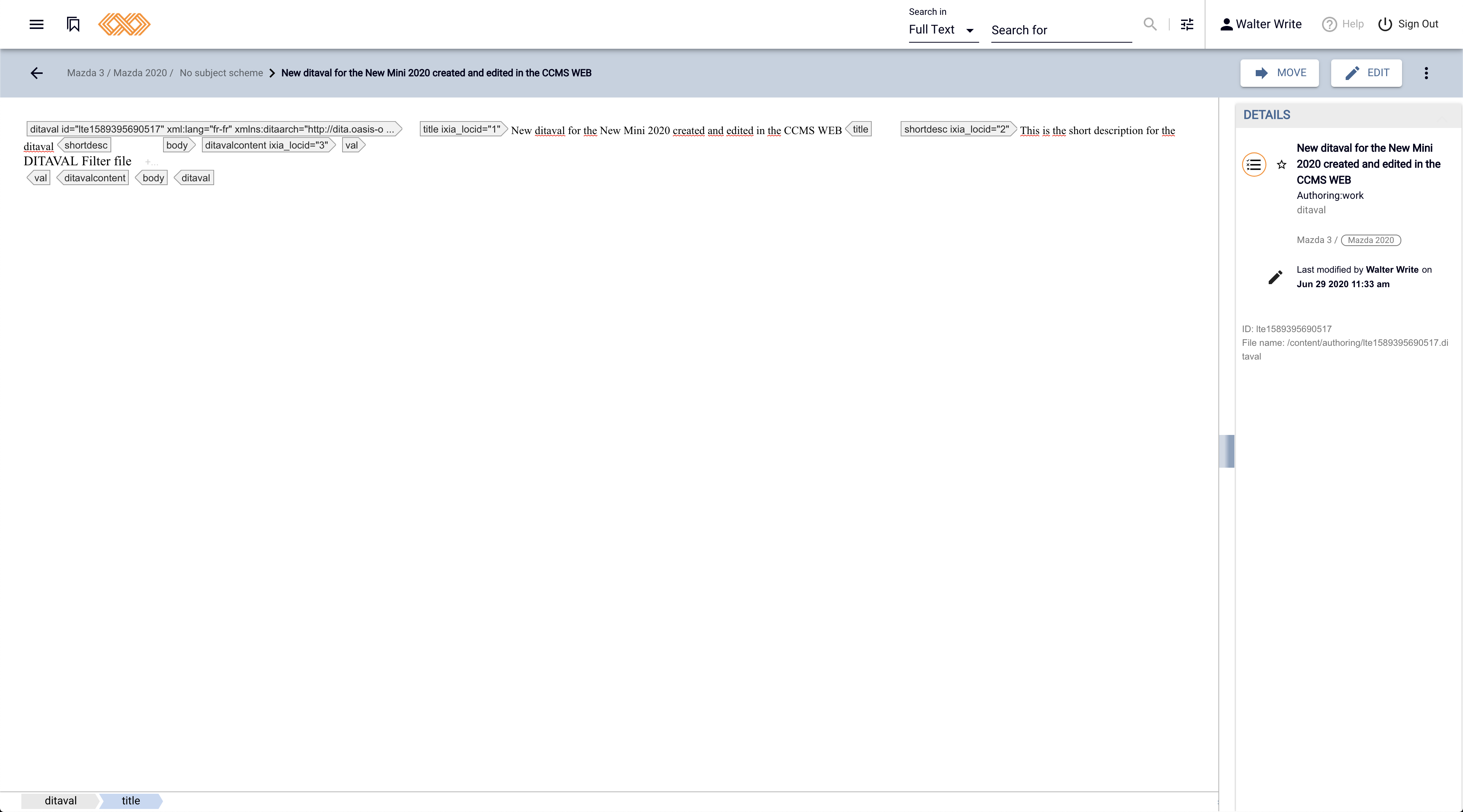Click ID: lte1589395690517 text
The width and height of the screenshot is (1463, 812).
pos(1286,329)
